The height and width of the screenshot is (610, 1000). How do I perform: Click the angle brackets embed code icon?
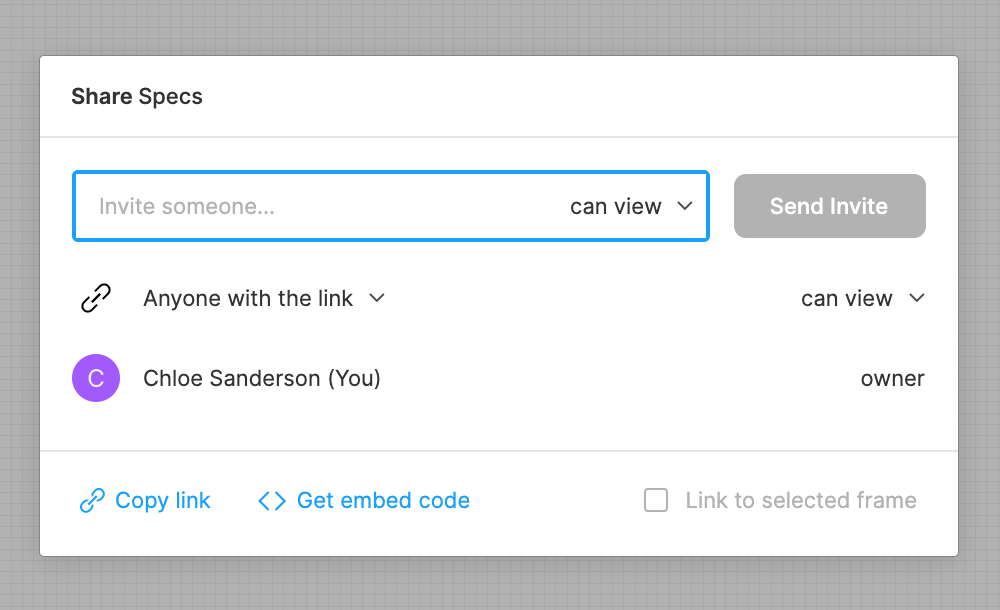point(272,500)
